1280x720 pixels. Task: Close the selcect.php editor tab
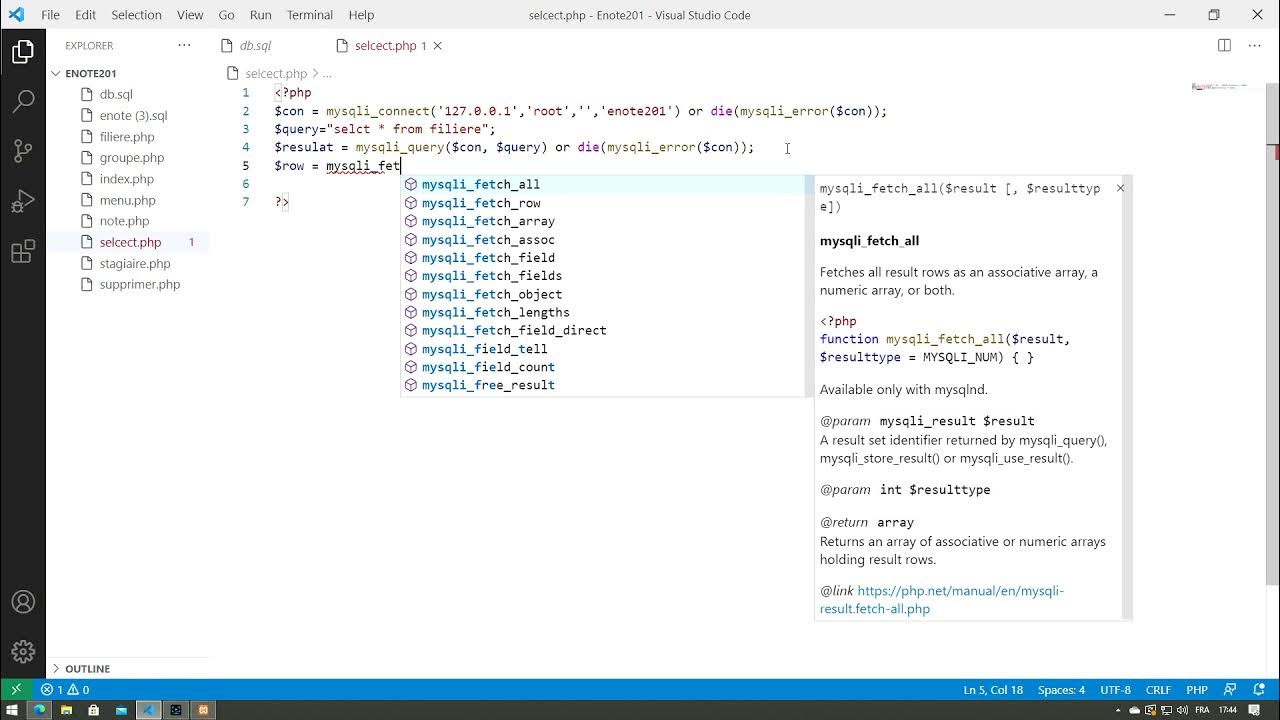click(x=437, y=46)
